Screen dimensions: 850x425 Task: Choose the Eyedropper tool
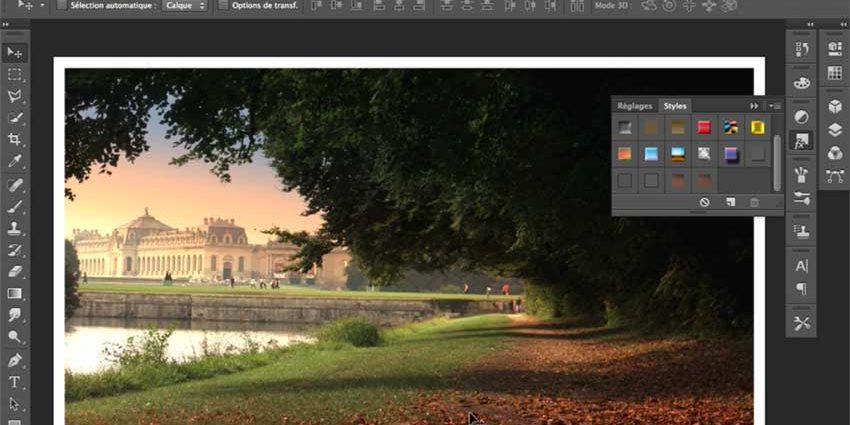15,161
